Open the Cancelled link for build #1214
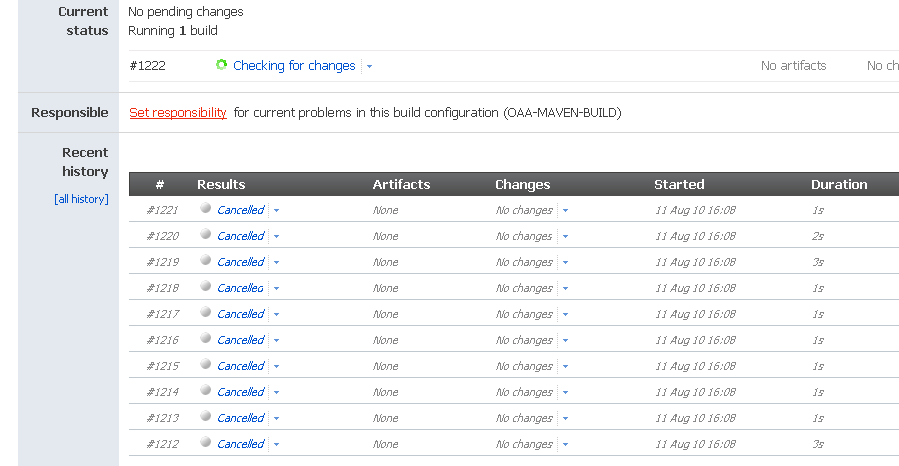Screen dimensions: 899x466 pos(241,392)
